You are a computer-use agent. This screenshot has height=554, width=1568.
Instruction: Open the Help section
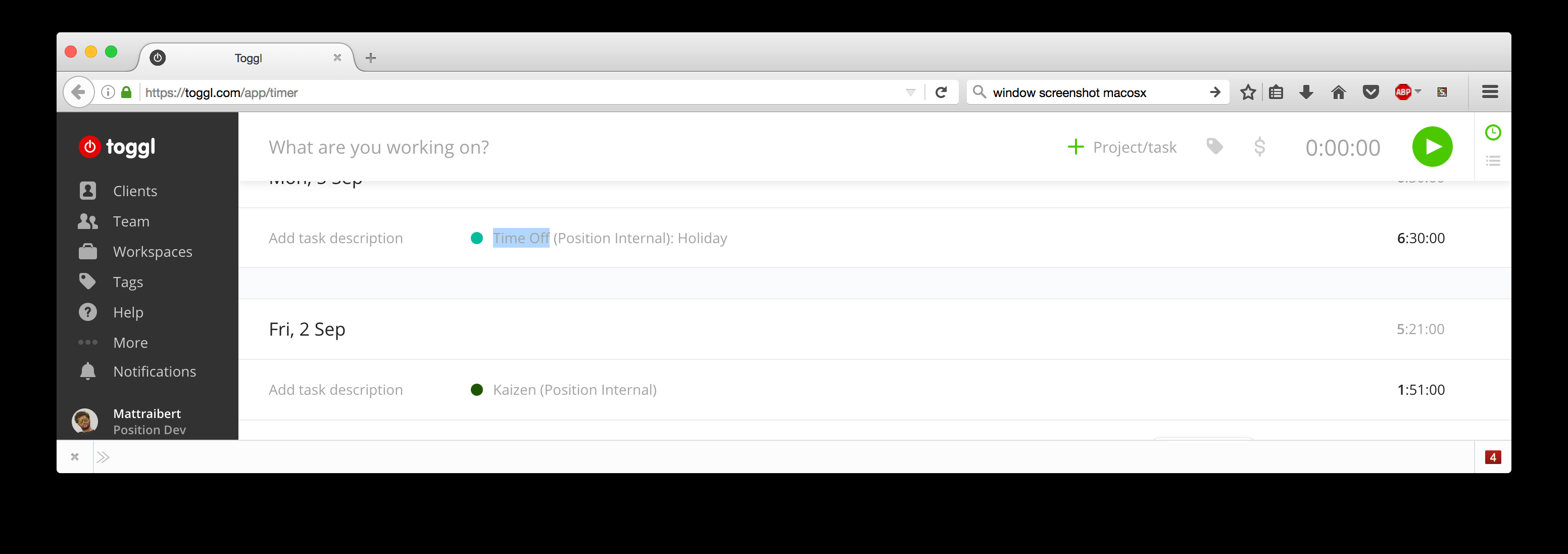(x=128, y=312)
